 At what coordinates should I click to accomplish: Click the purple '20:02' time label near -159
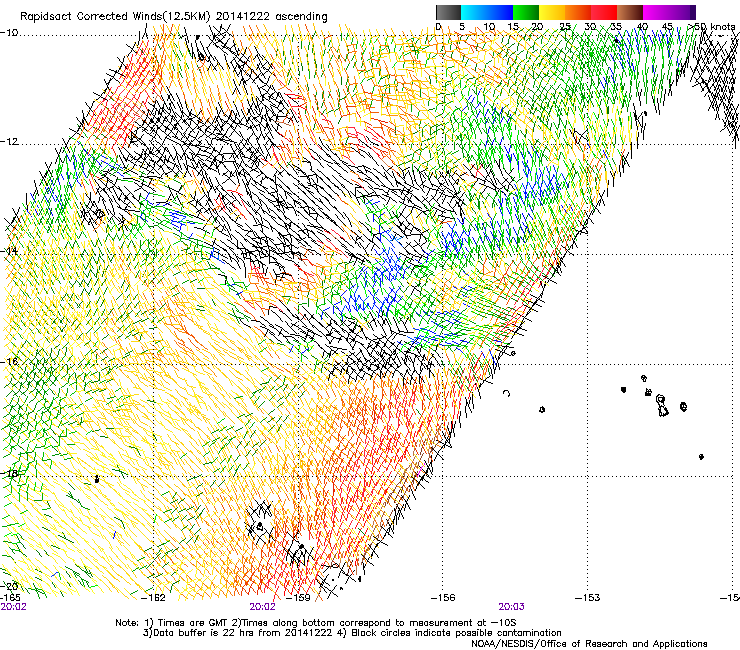point(262,607)
